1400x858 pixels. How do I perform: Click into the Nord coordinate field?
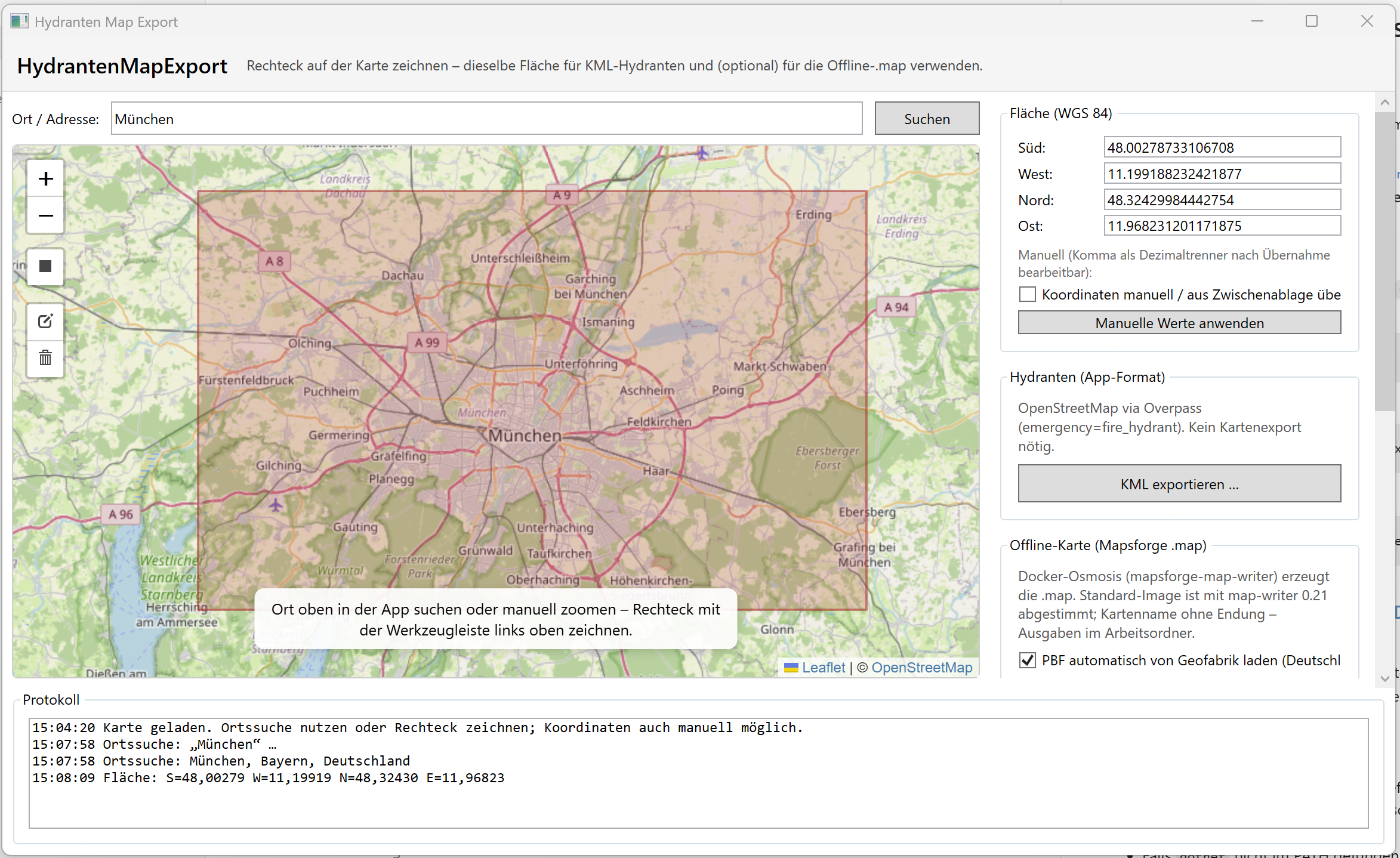point(1222,200)
